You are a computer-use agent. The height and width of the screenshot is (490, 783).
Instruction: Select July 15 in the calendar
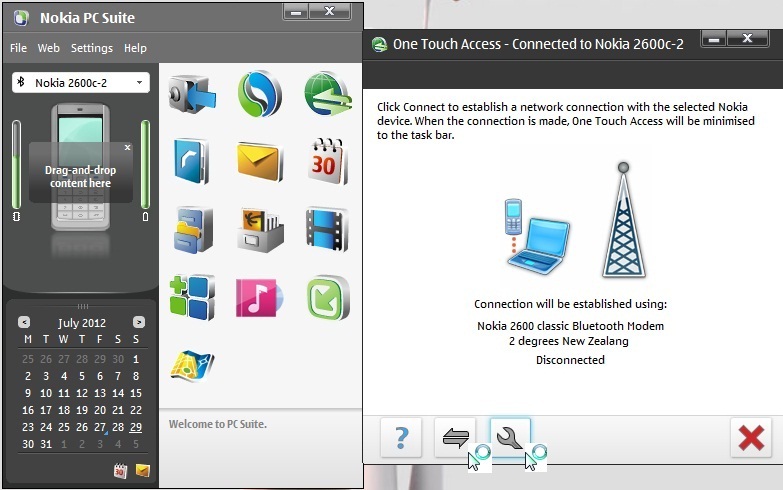pos(136,393)
